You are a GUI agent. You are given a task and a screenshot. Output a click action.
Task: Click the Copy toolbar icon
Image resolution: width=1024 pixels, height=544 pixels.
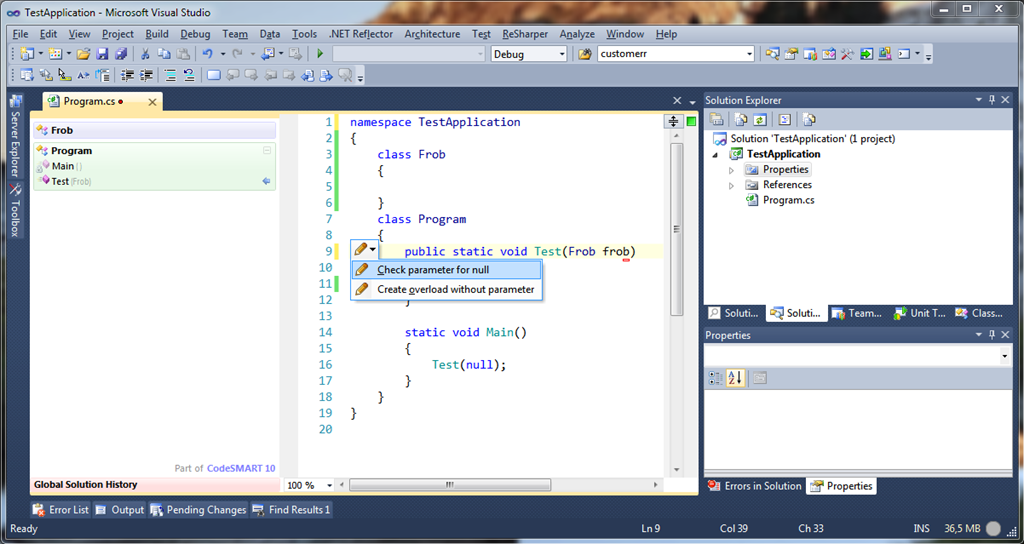click(x=164, y=54)
